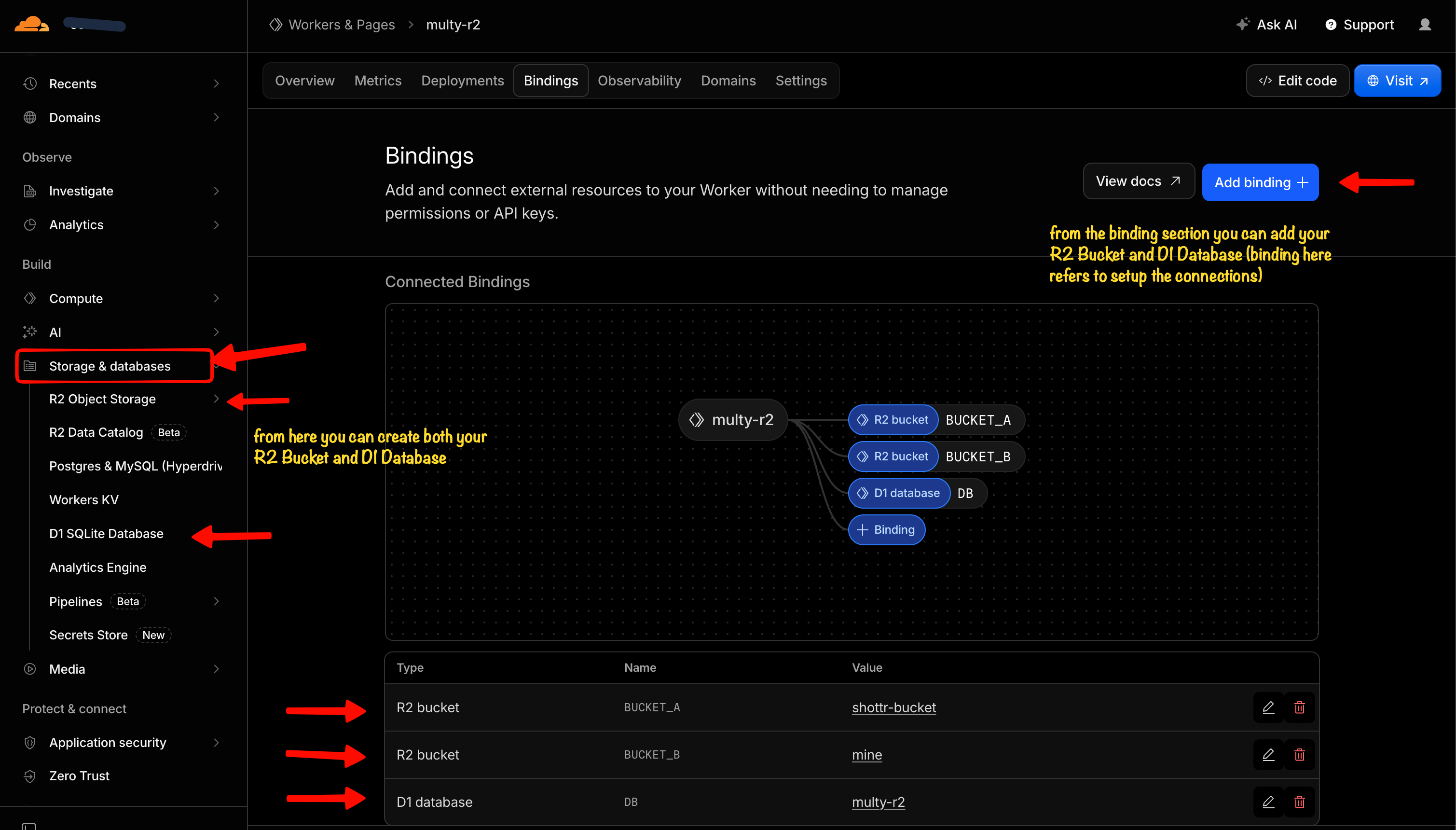Switch to the Deployments tab
The image size is (1456, 830).
(x=462, y=81)
